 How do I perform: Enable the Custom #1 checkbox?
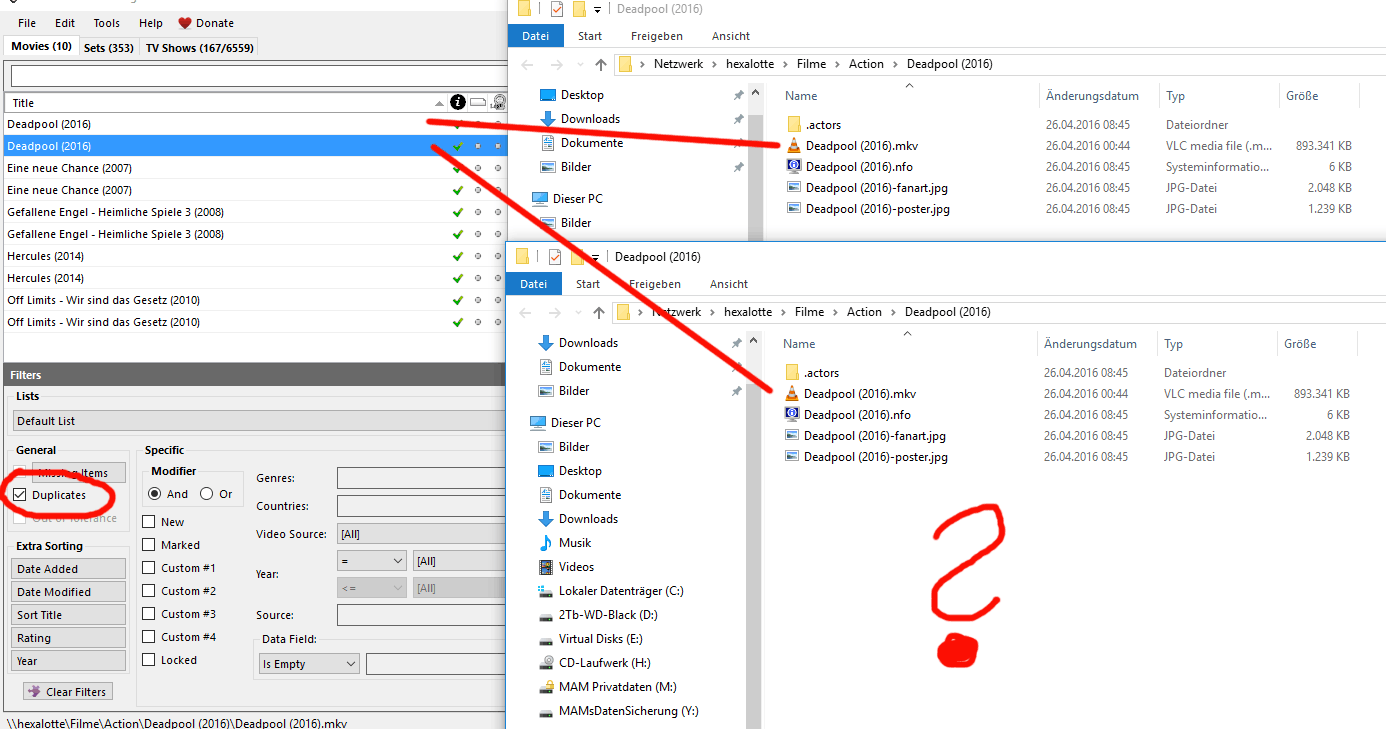click(x=148, y=568)
